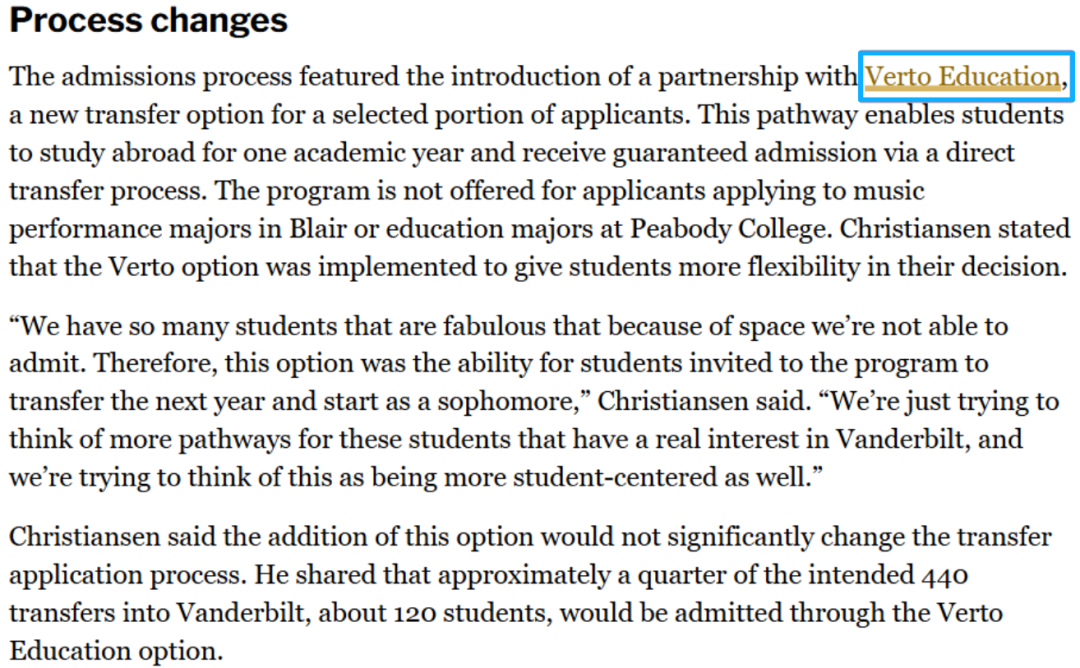
Task: Open the Verto Education link
Action: [x=962, y=77]
